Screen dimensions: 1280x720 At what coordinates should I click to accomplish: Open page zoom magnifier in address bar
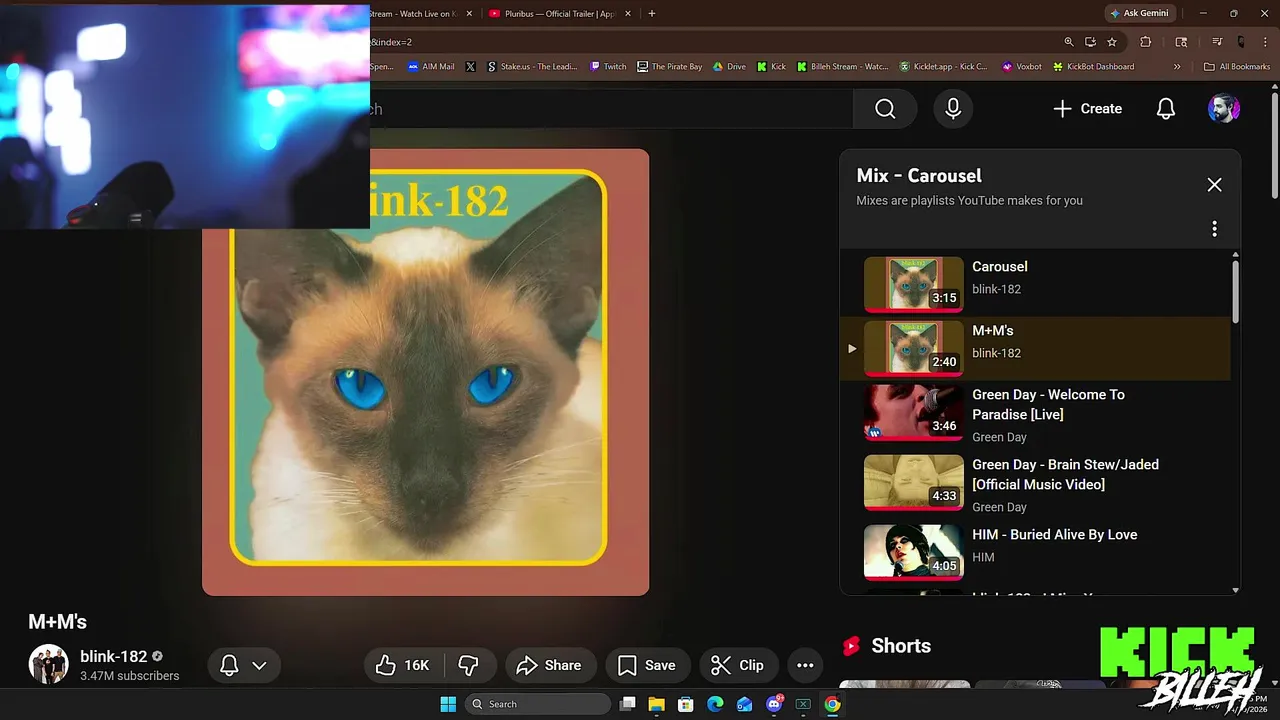(1069, 42)
